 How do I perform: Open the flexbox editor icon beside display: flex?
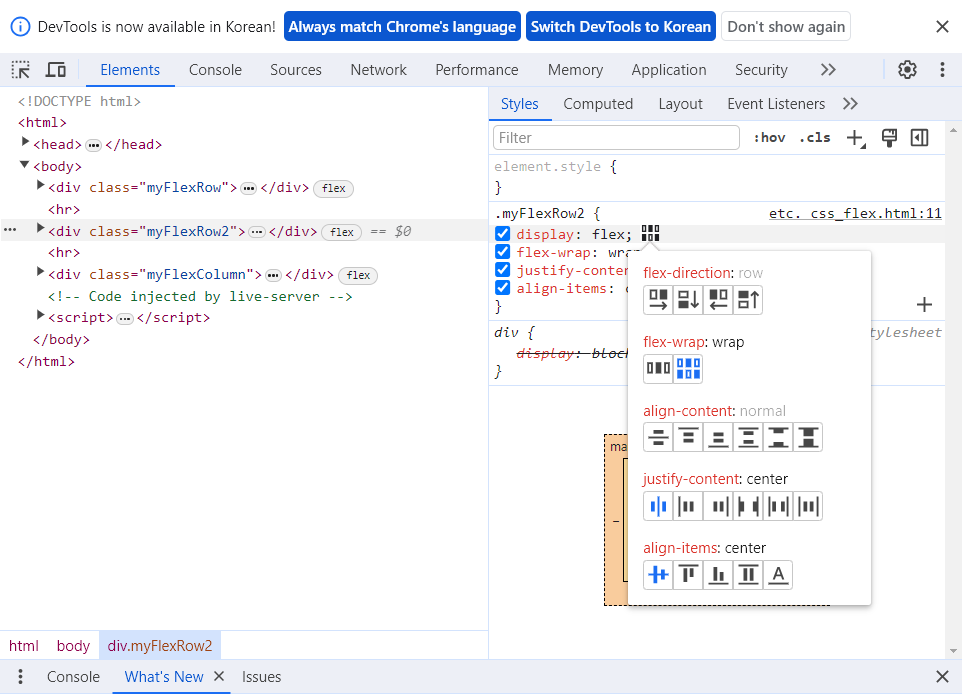[x=650, y=234]
